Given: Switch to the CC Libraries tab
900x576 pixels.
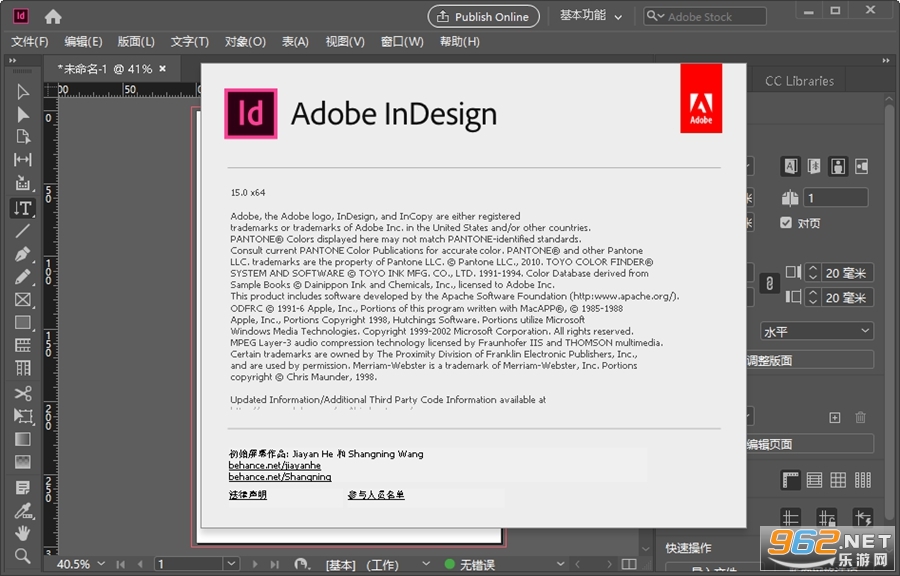Looking at the screenshot, I should tap(799, 81).
